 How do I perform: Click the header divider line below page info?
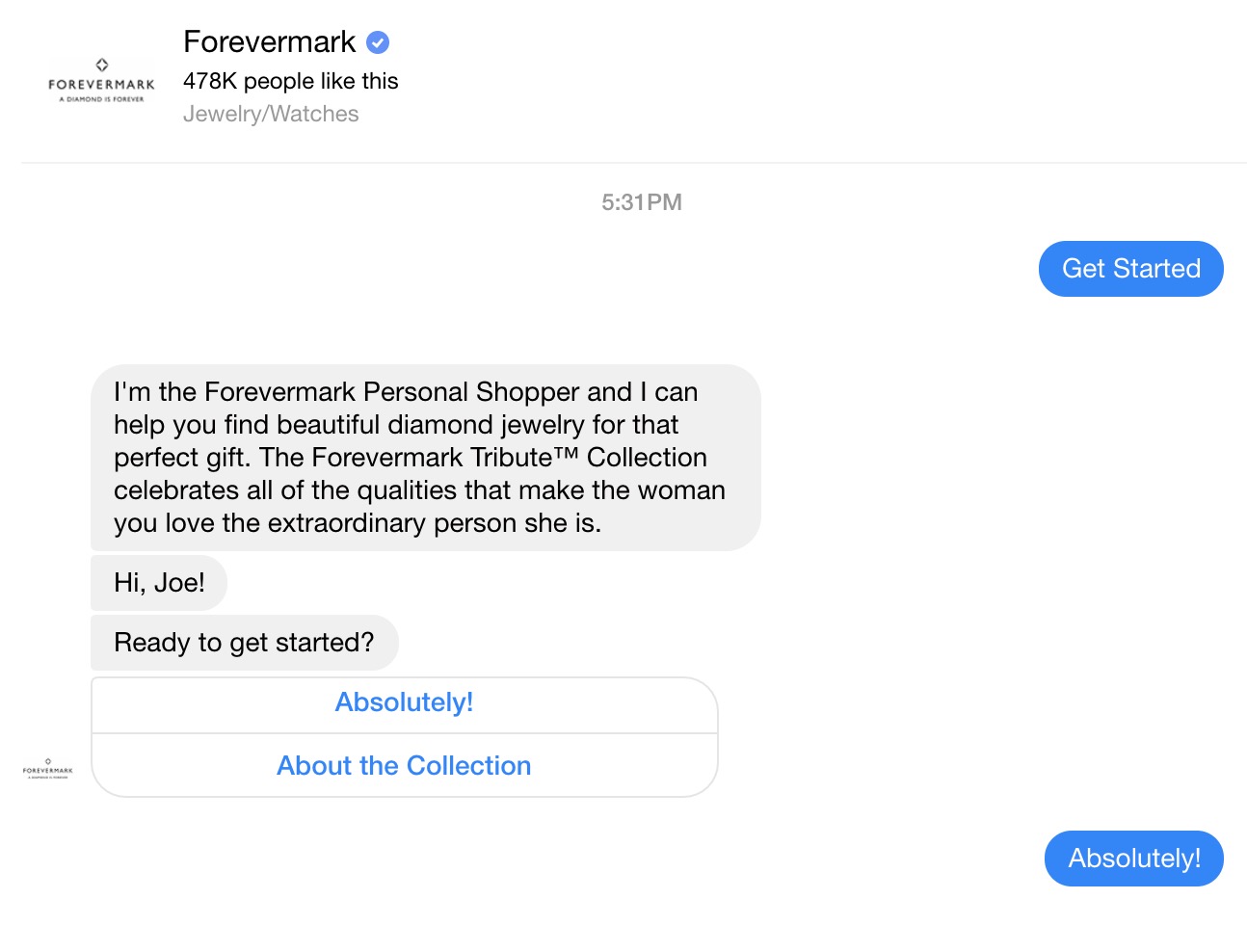(633, 163)
